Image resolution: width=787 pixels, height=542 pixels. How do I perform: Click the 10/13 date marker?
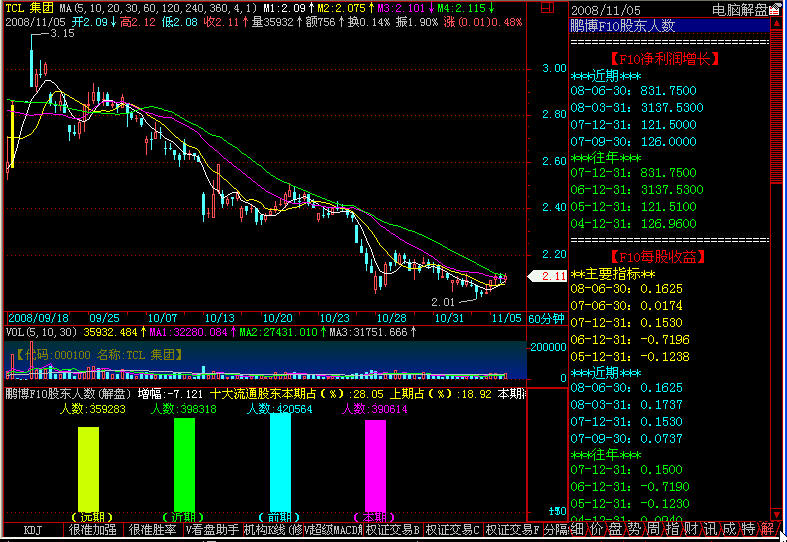click(219, 318)
